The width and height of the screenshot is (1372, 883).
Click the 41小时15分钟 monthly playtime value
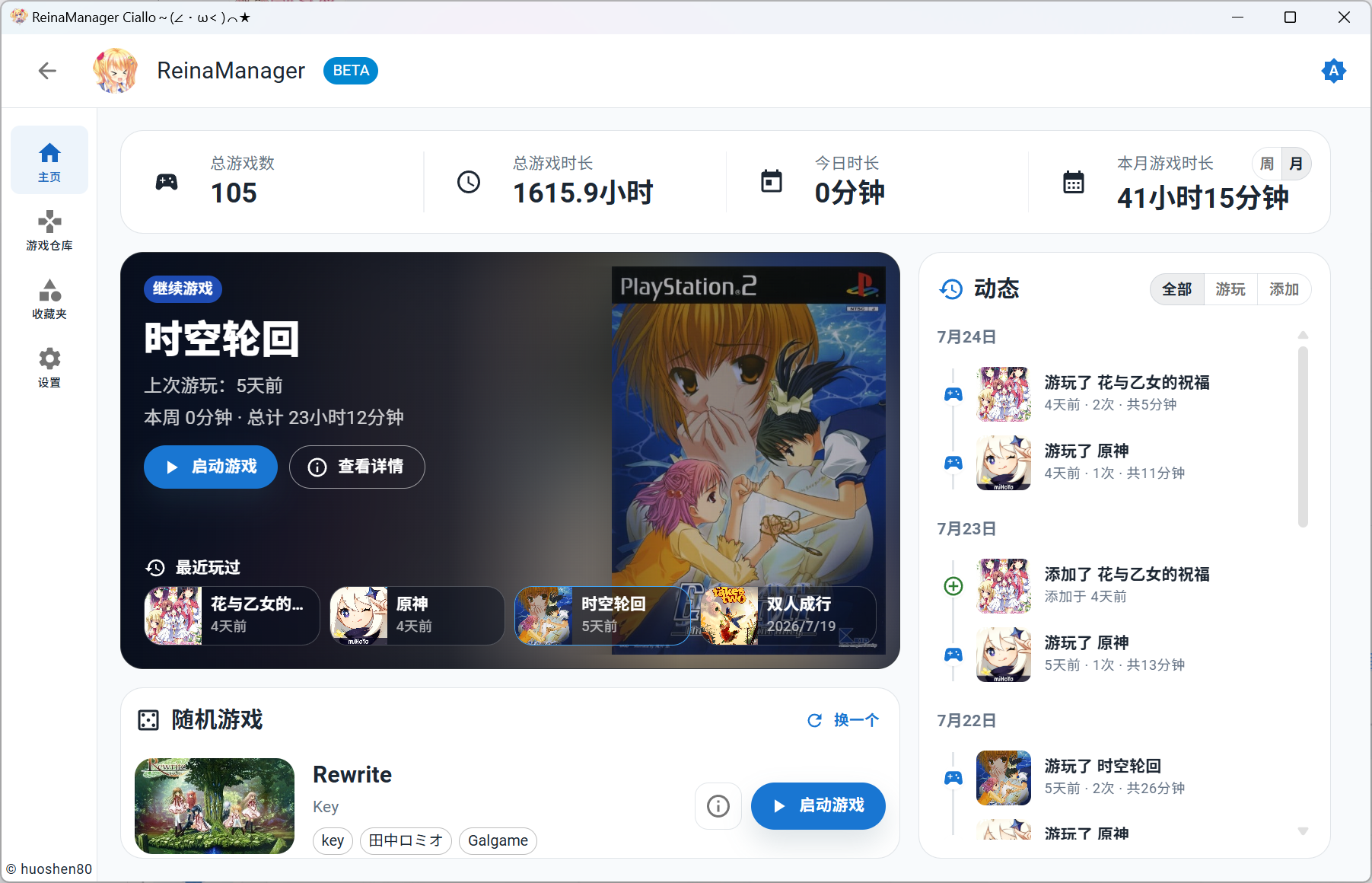[1202, 198]
